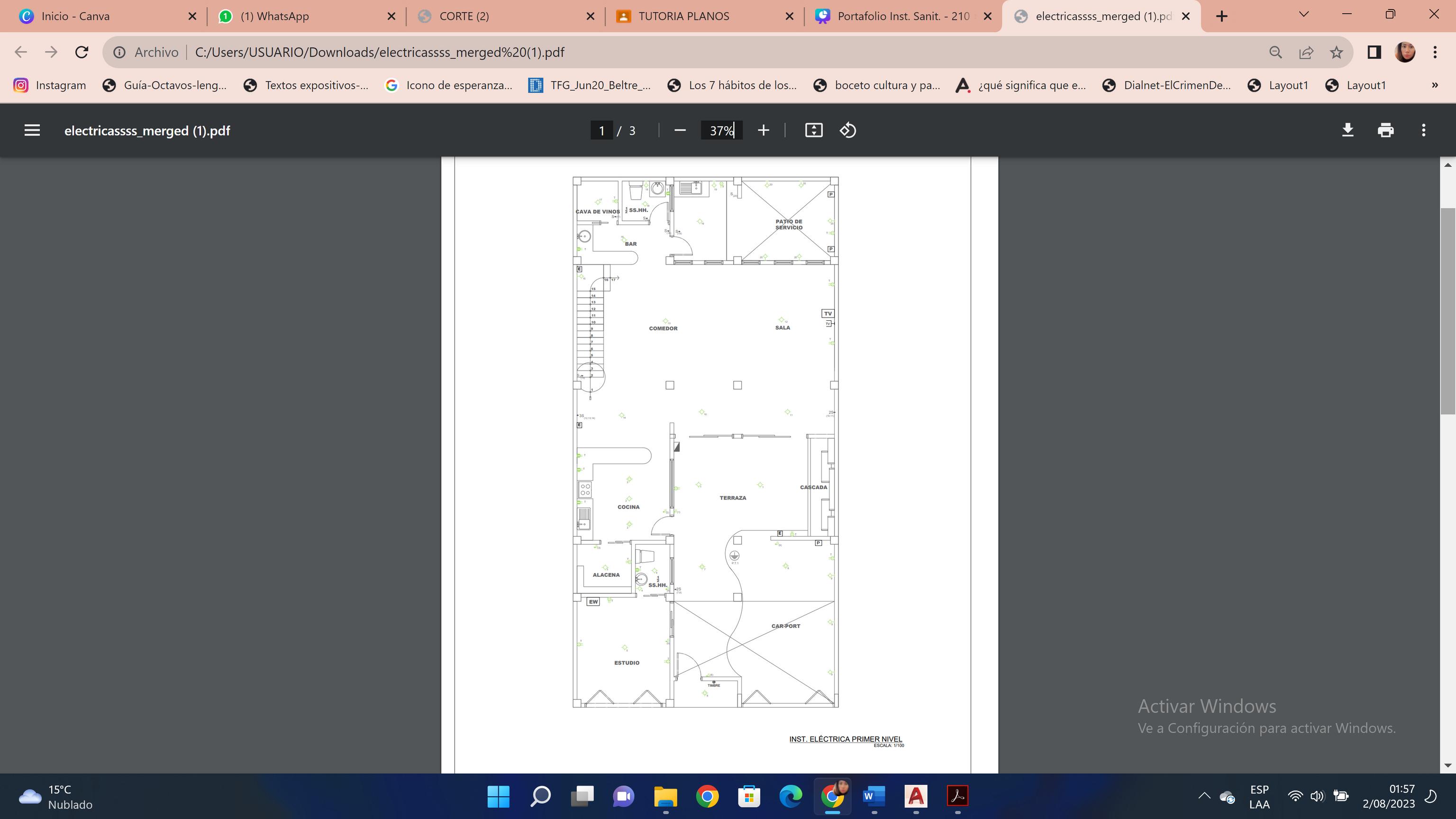Reload the current page
This screenshot has height=819, width=1456.
coord(82,53)
